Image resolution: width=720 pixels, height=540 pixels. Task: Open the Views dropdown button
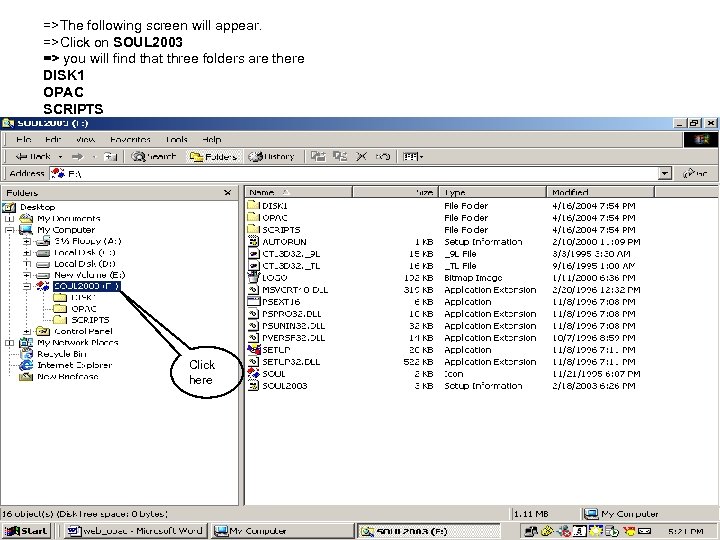(413, 157)
